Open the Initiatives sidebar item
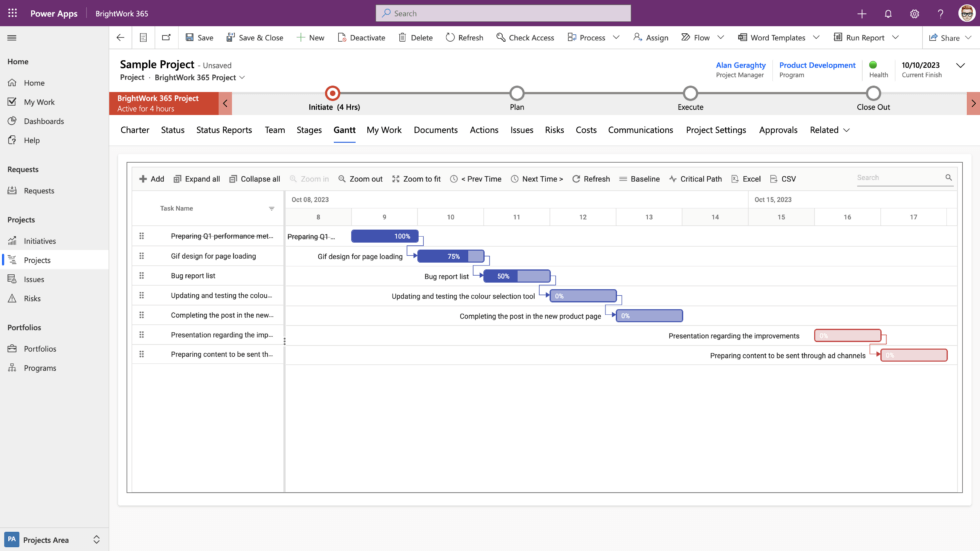 tap(40, 241)
